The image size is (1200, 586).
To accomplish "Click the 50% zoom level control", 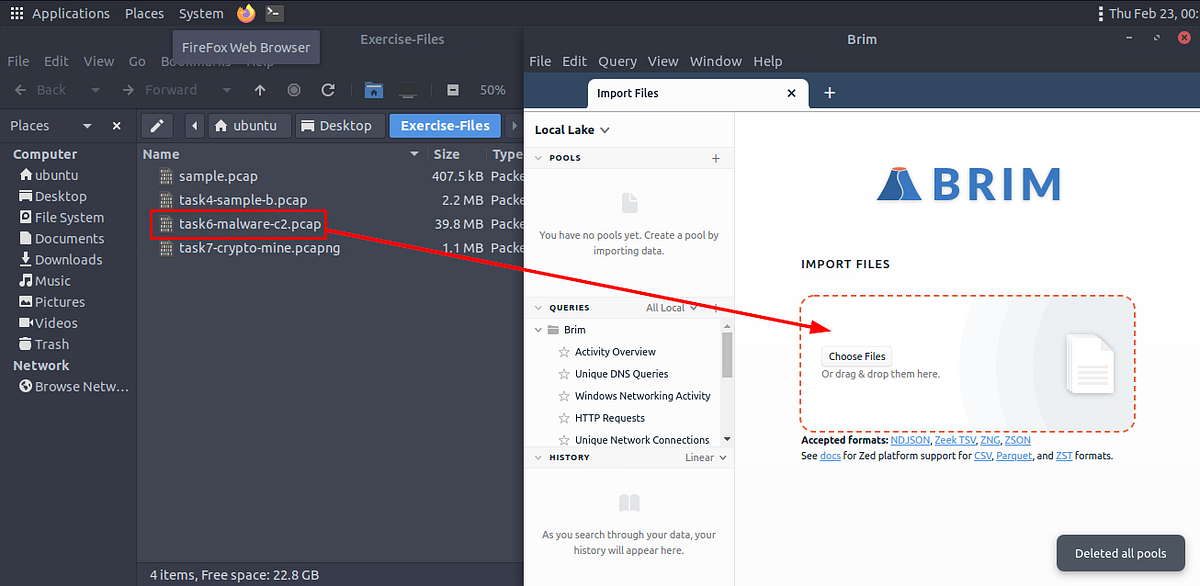I will [x=492, y=89].
